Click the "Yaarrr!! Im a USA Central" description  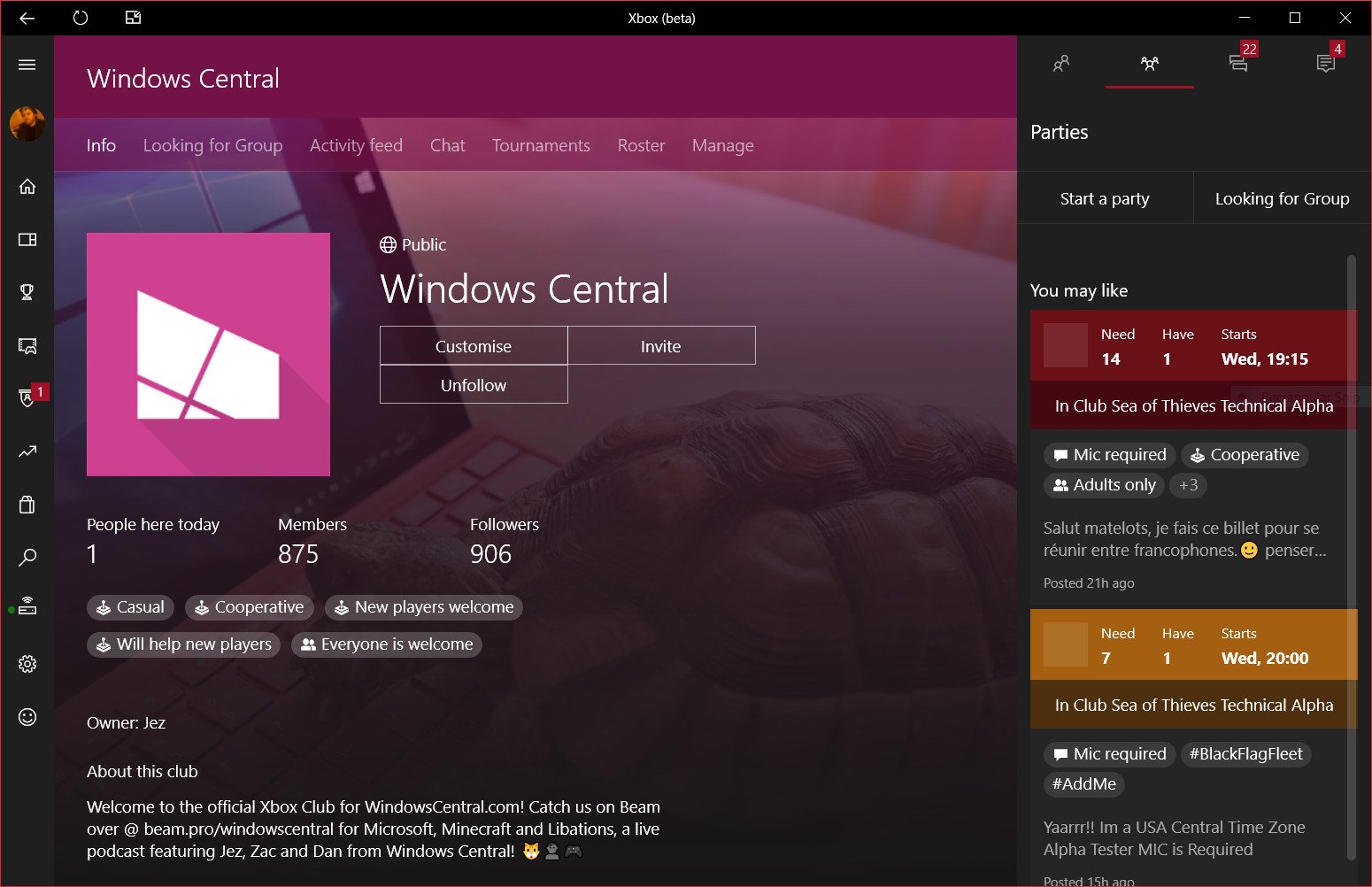(1175, 838)
